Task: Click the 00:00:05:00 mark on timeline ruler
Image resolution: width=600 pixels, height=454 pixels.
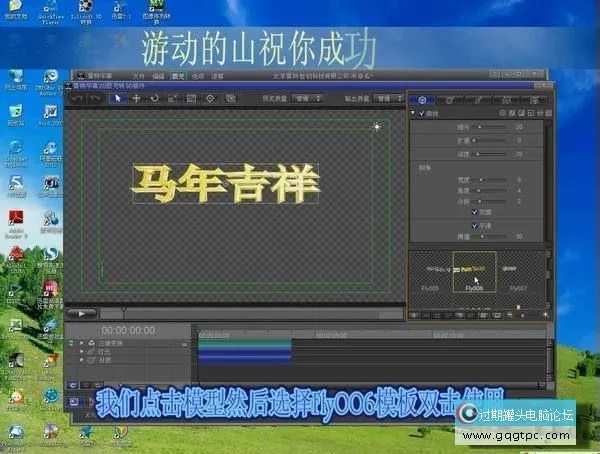Action: click(331, 335)
